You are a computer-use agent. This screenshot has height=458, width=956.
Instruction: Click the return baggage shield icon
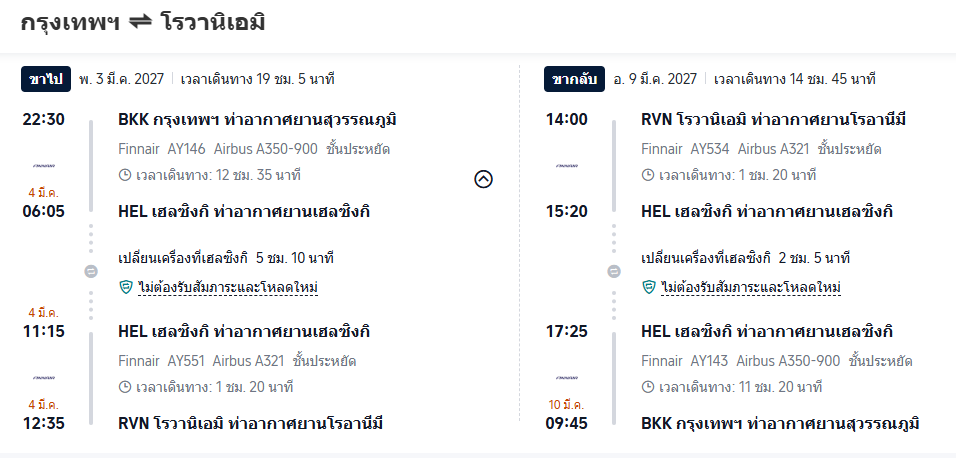(x=649, y=287)
